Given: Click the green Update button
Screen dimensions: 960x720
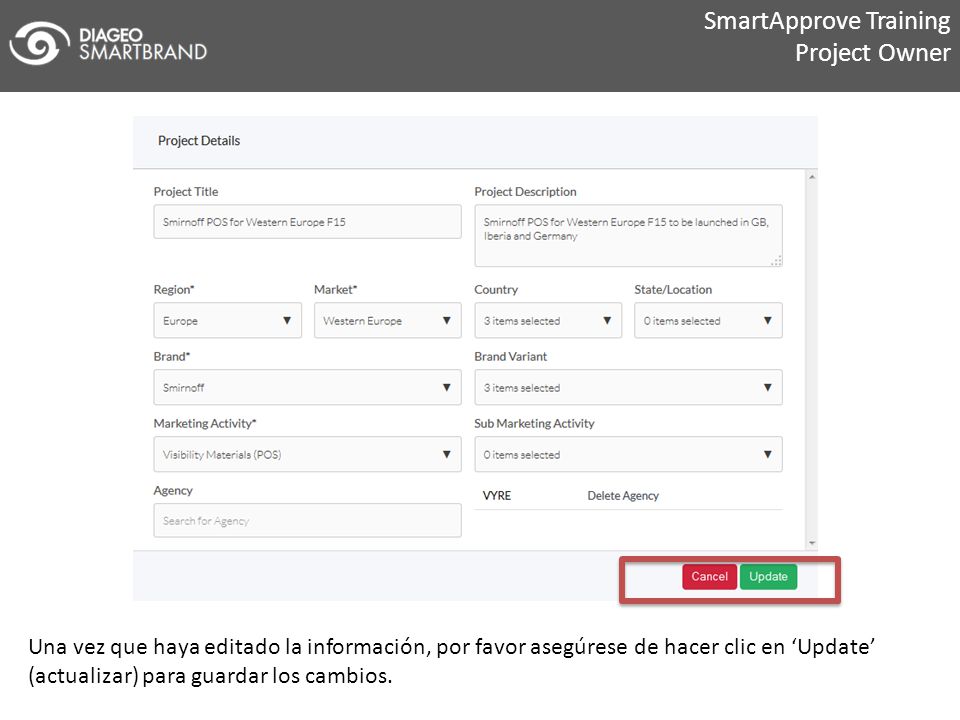Looking at the screenshot, I should [768, 577].
